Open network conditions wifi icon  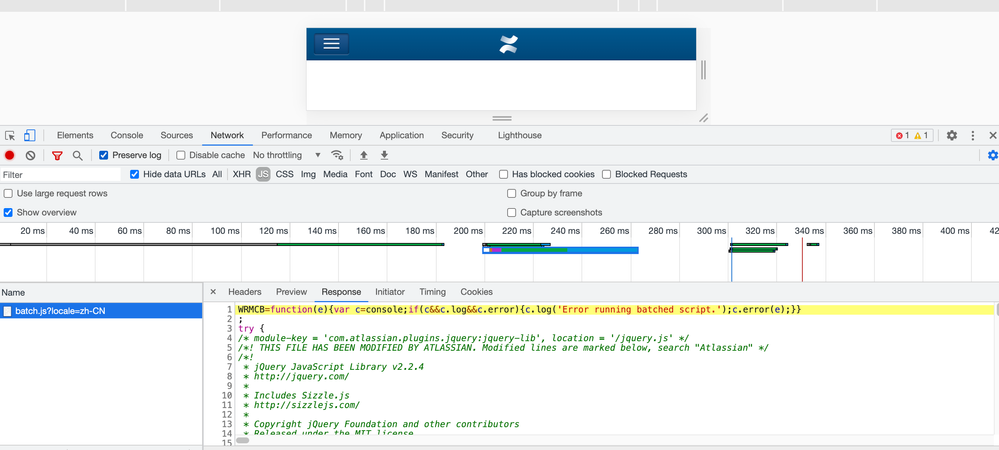tap(337, 155)
